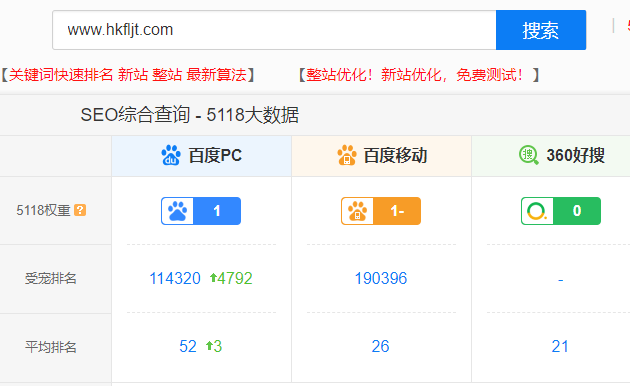The height and width of the screenshot is (386, 630).
Task: Click the blue 搜索 search button
Action: (541, 30)
